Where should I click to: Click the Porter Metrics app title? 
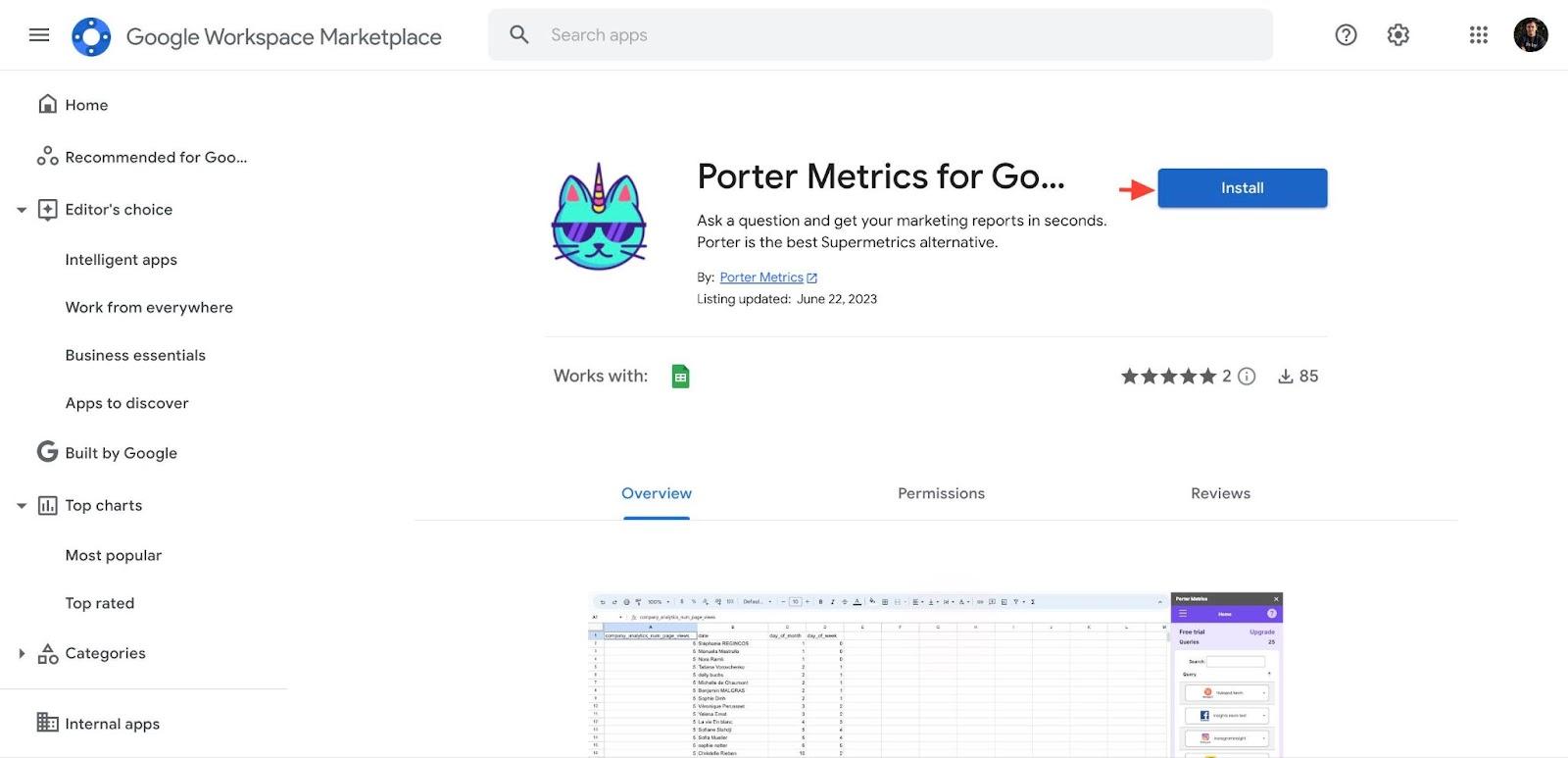click(x=880, y=177)
